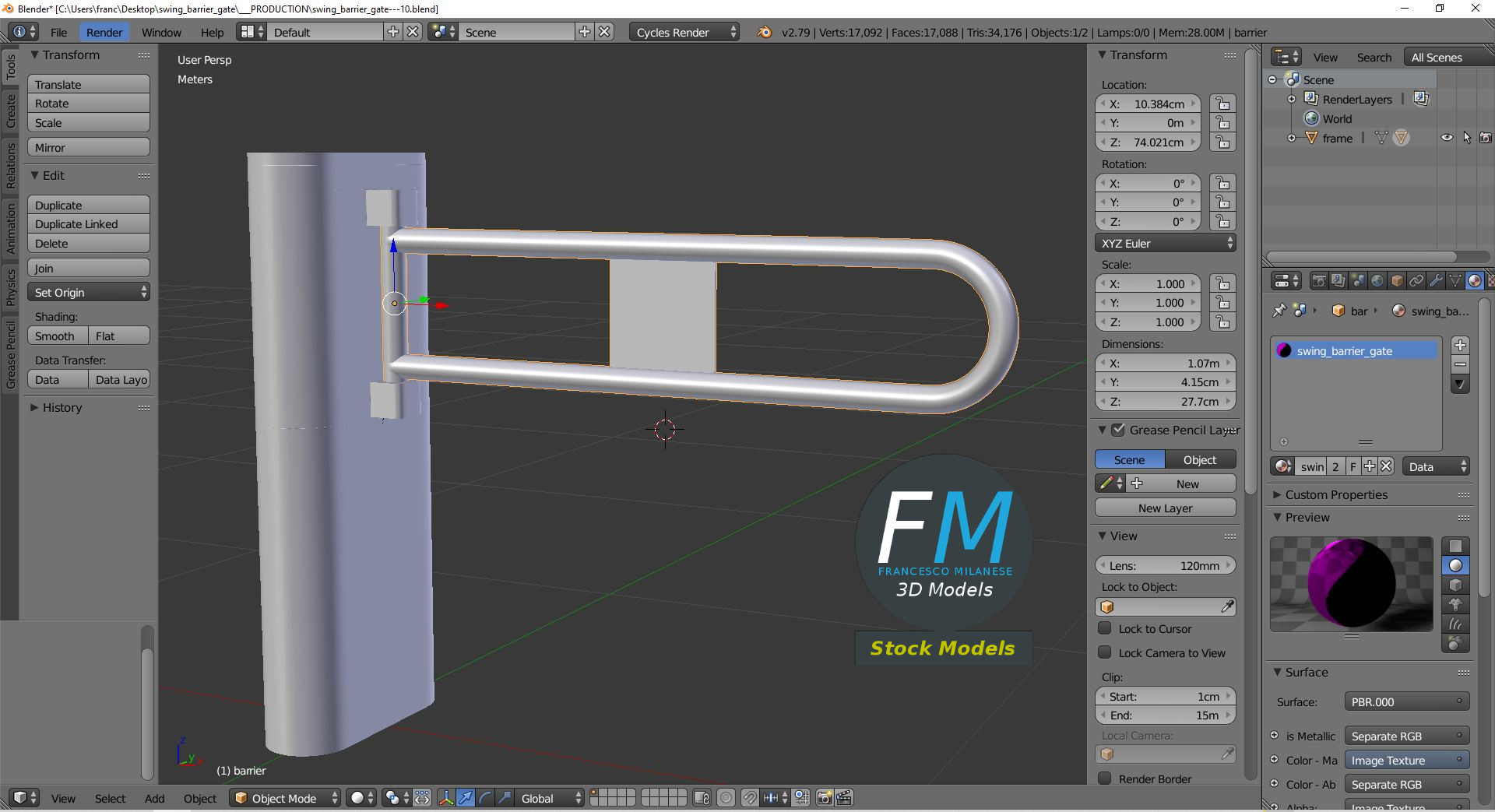Enable the Lock Camera to View checkbox
1495x812 pixels.
click(x=1104, y=652)
